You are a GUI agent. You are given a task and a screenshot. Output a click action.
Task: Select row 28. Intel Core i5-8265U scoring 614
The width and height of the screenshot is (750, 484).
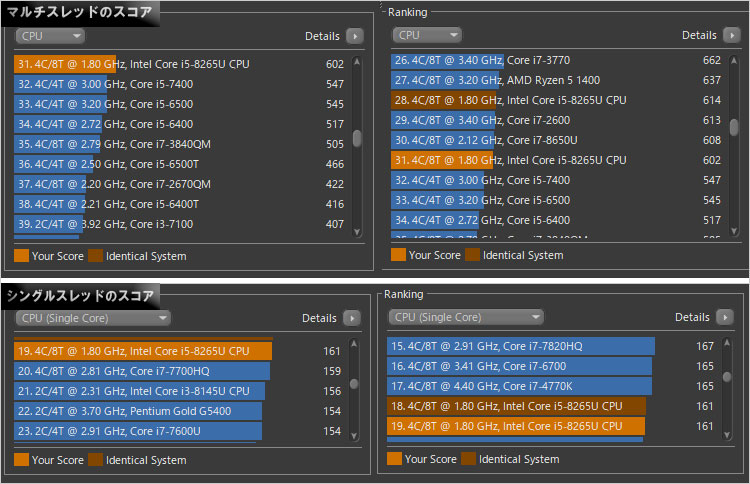(x=556, y=100)
